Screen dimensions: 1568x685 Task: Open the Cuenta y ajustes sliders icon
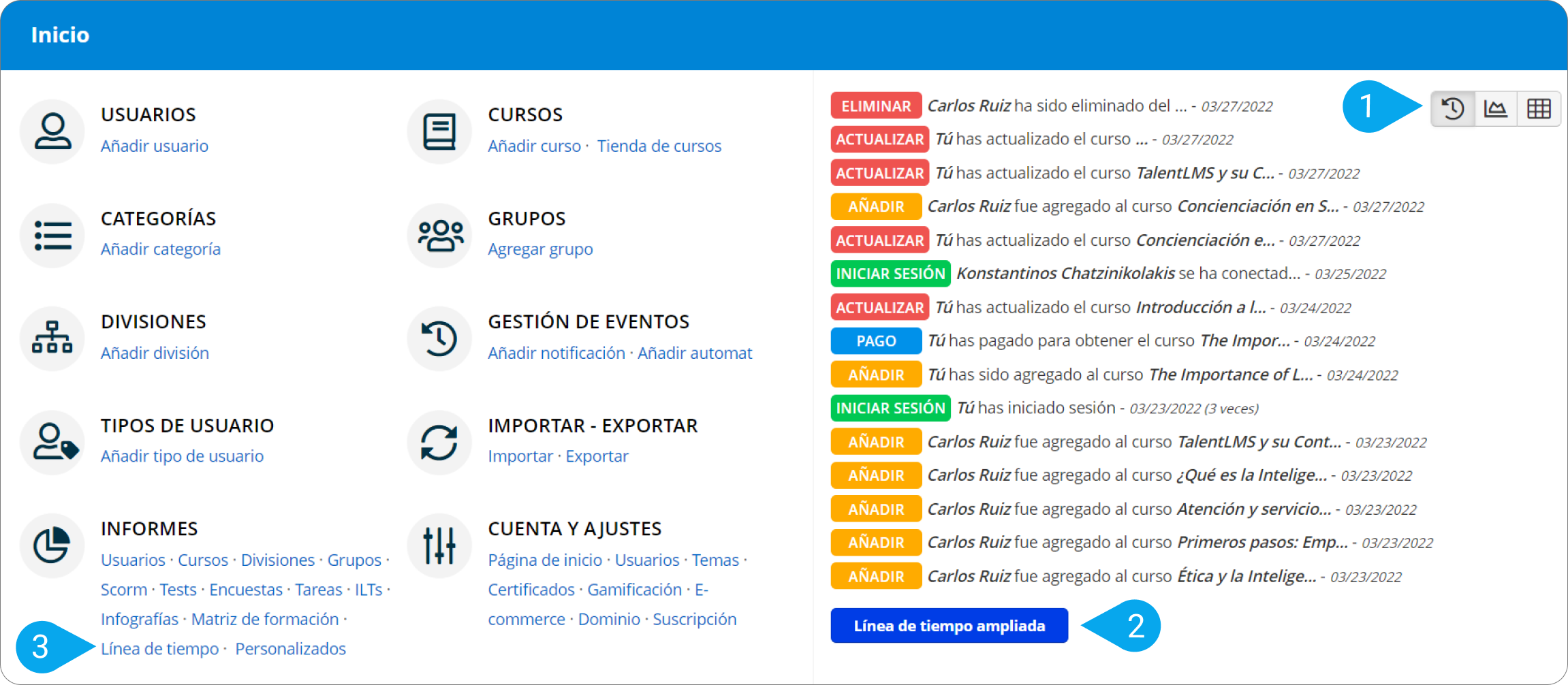coord(439,545)
